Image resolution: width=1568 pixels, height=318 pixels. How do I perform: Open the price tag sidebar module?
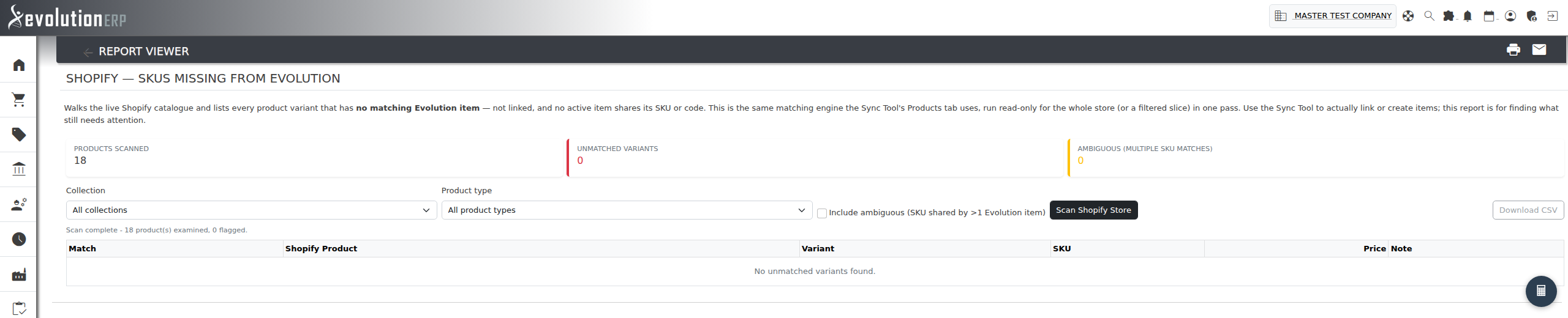coord(19,135)
